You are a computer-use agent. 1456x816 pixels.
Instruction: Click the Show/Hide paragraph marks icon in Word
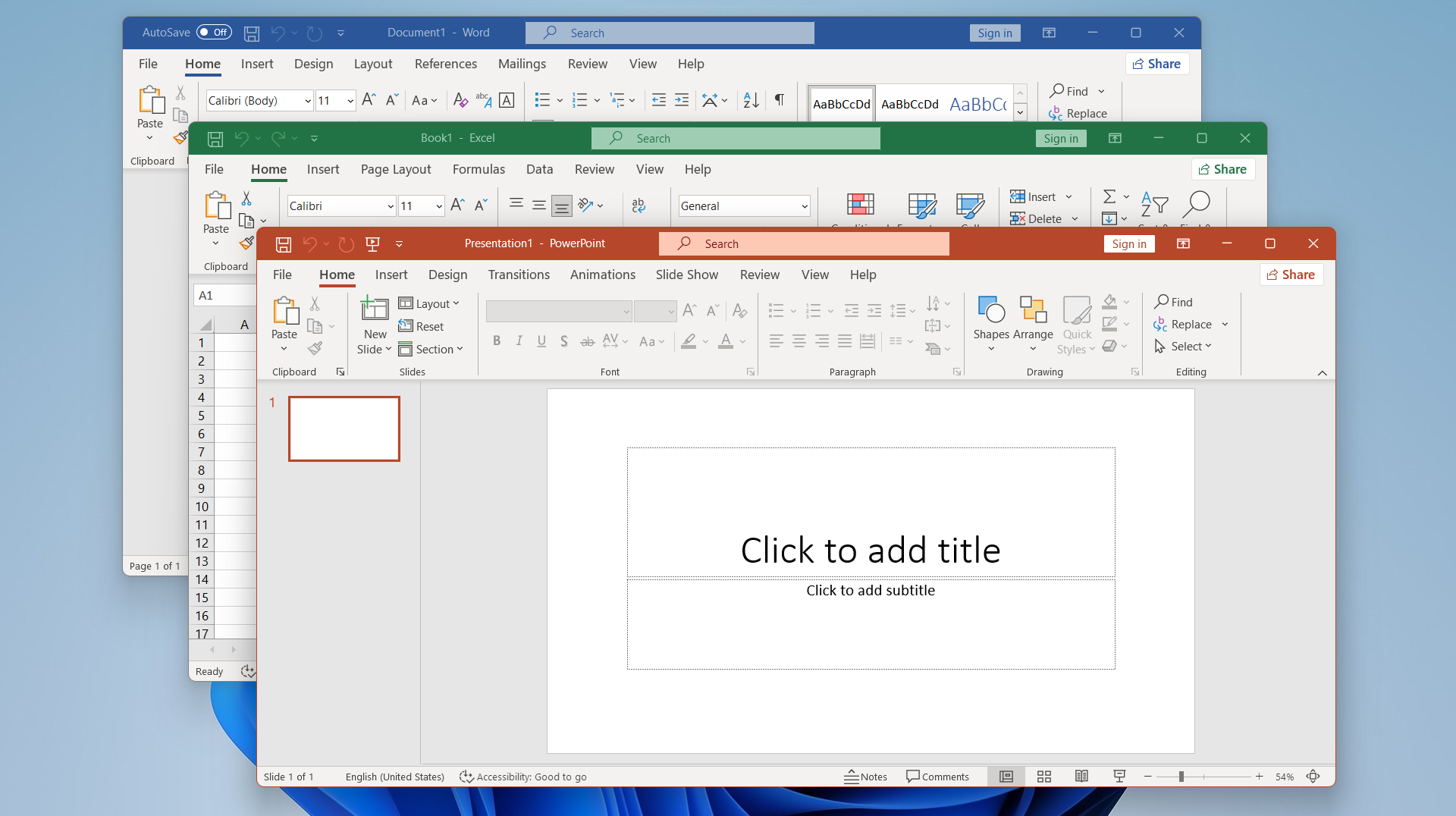tap(779, 100)
